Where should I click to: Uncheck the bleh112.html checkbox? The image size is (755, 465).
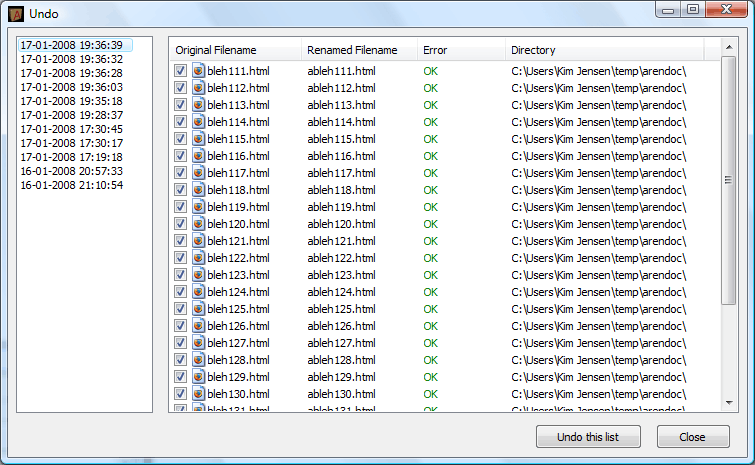181,88
